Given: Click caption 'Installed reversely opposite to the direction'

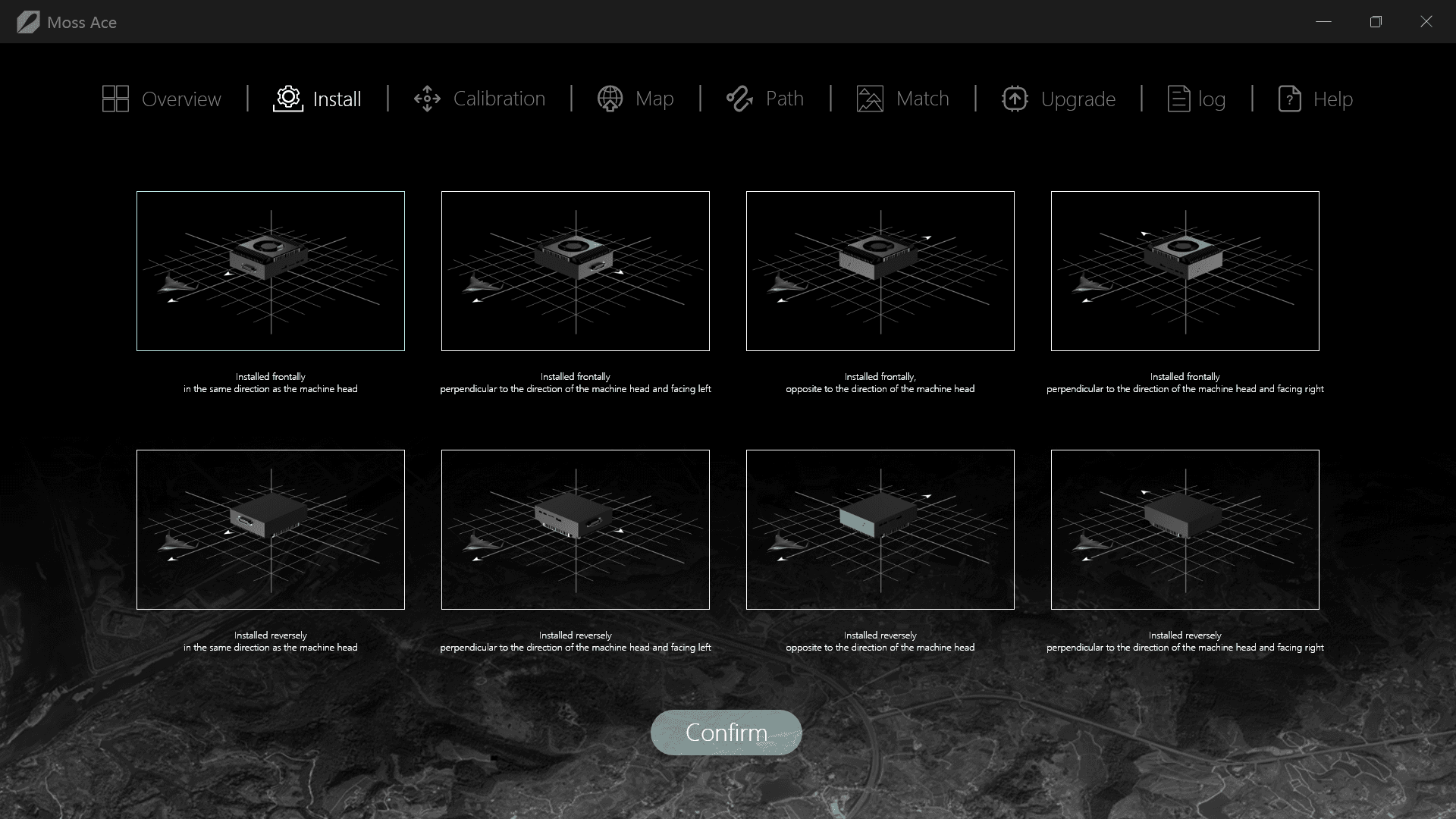Looking at the screenshot, I should 880,642.
